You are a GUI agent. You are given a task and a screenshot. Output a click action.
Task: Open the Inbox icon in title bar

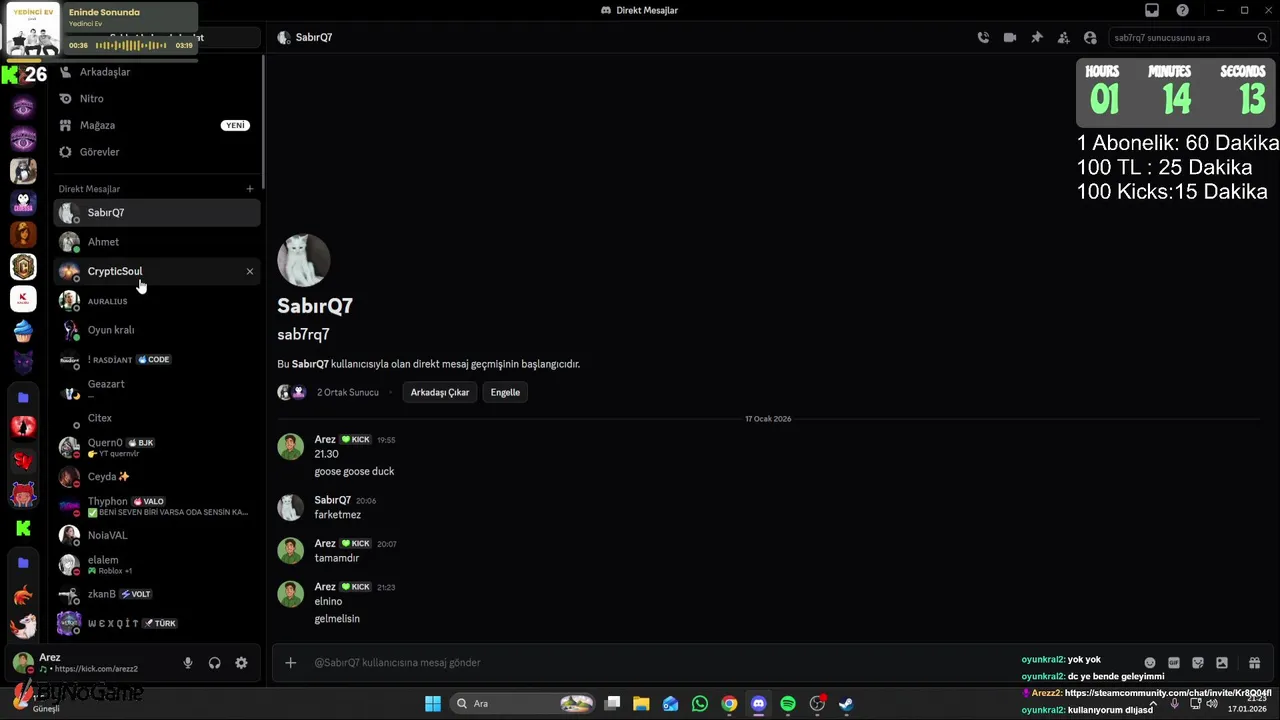(1152, 10)
